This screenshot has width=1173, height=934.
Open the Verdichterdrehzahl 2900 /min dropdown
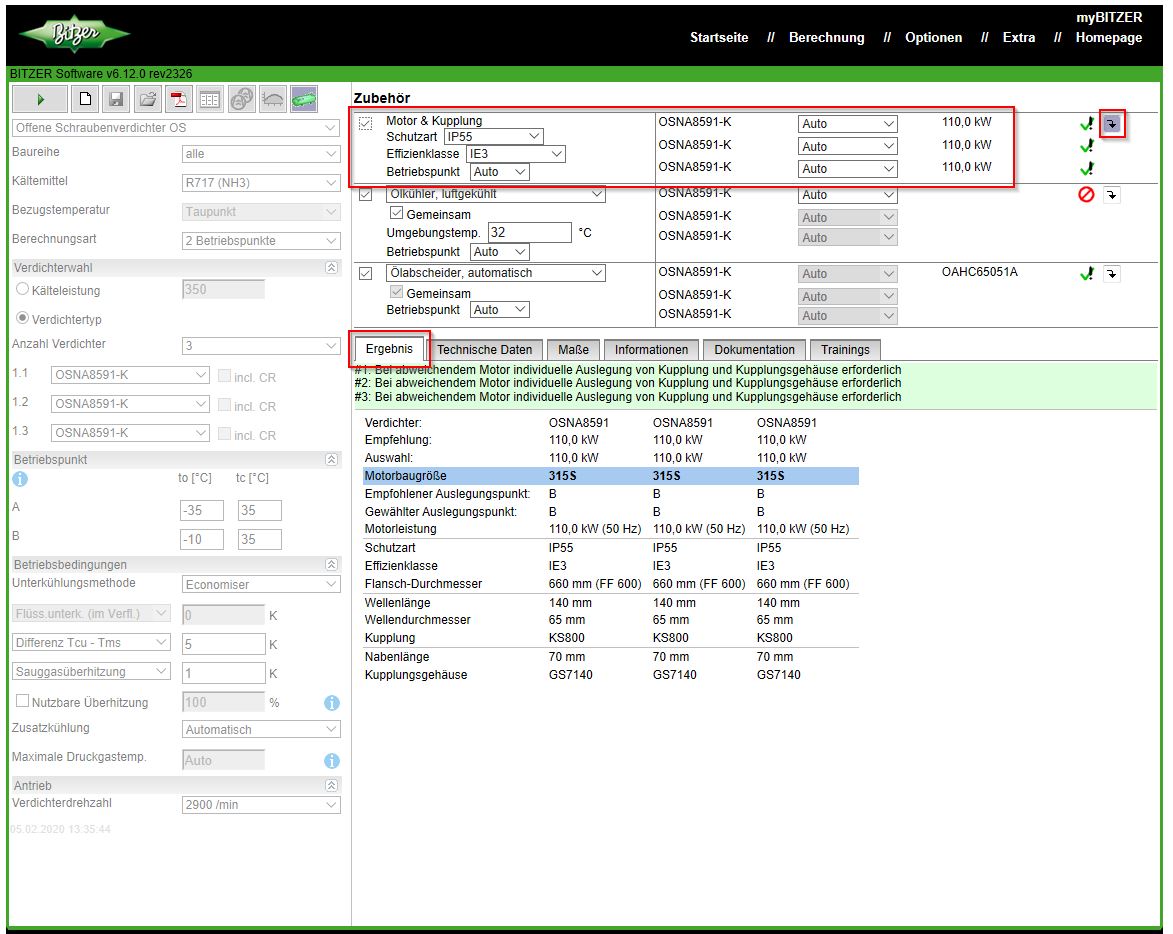[x=261, y=805]
